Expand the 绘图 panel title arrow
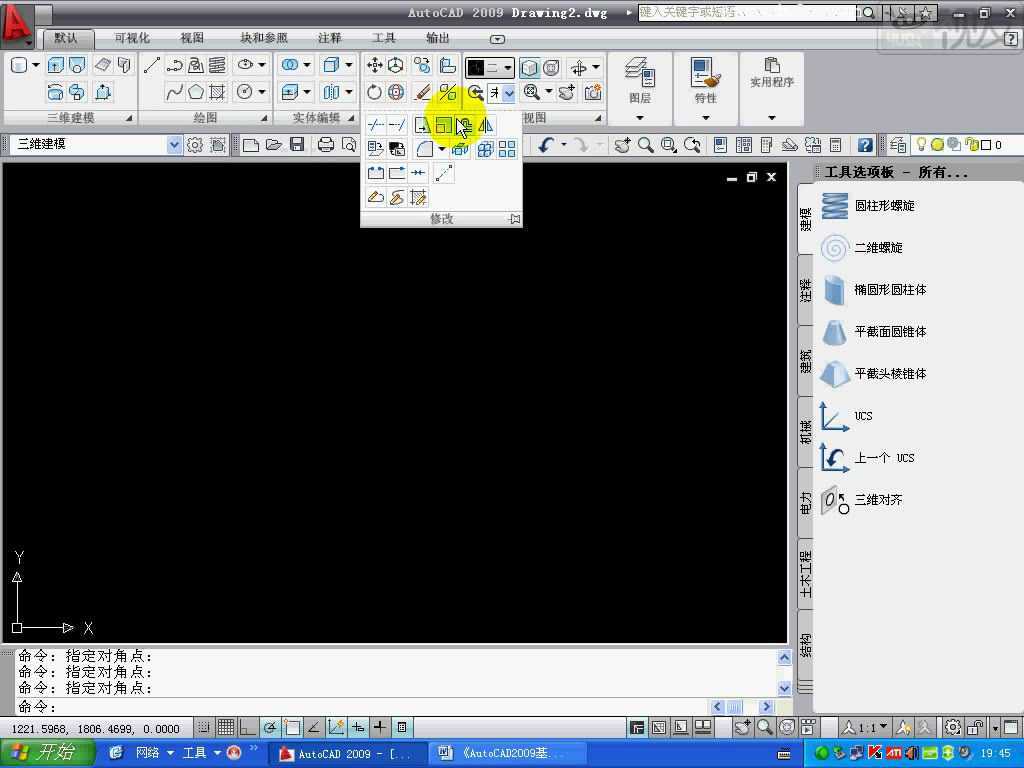 tap(264, 118)
